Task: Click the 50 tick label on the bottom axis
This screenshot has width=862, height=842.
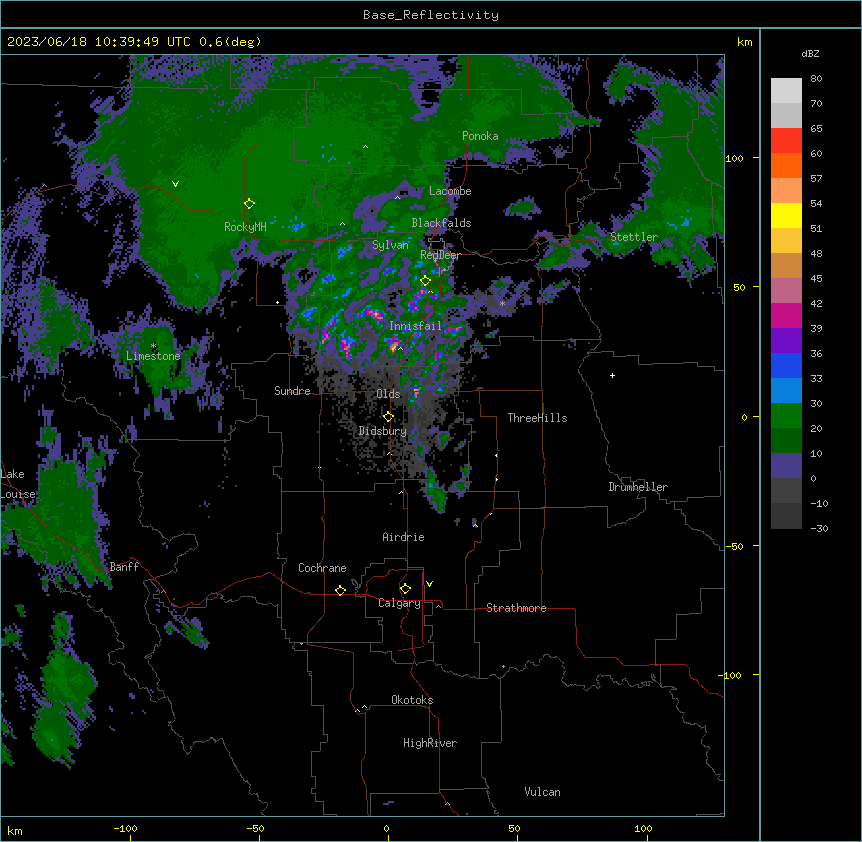Action: 514,828
